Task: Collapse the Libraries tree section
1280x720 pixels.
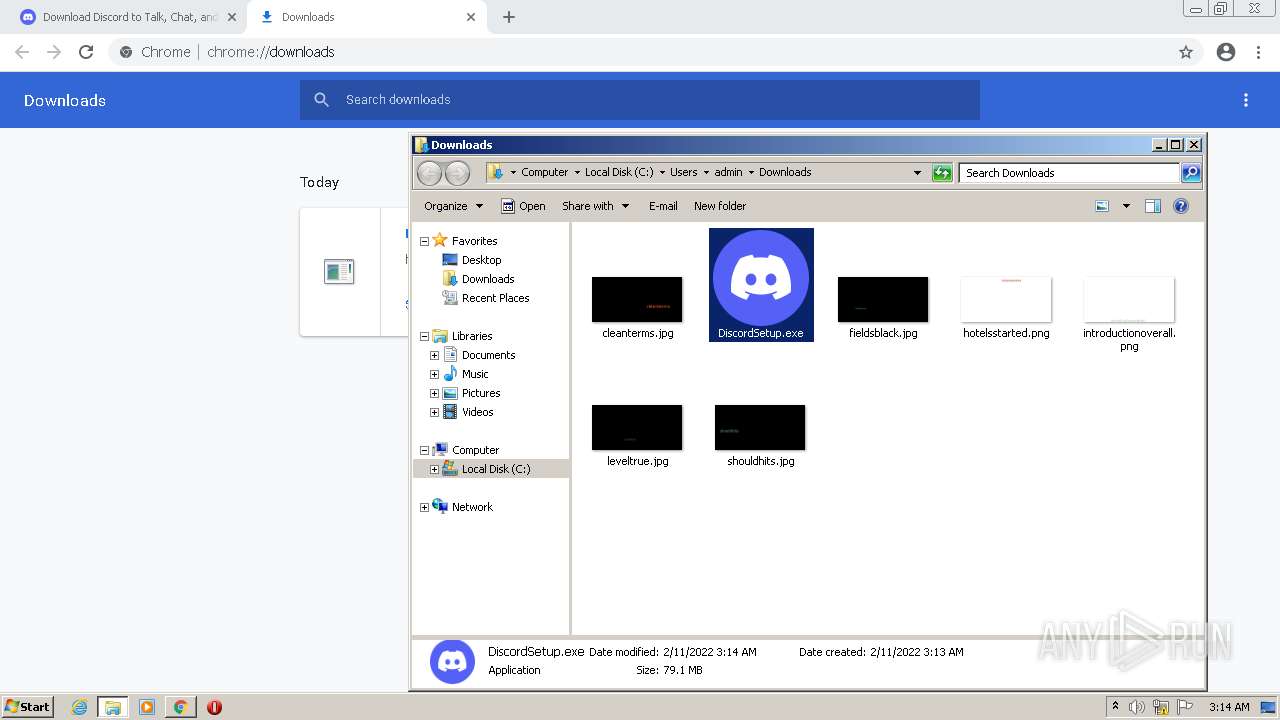Action: [424, 336]
